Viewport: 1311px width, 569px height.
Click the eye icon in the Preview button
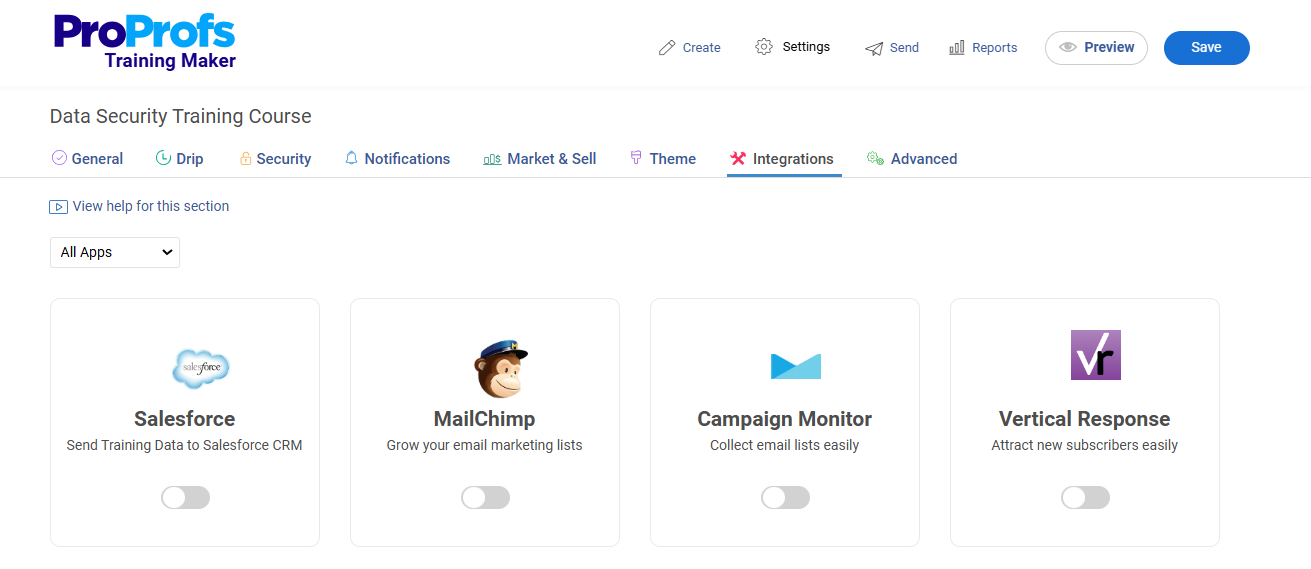(1068, 47)
